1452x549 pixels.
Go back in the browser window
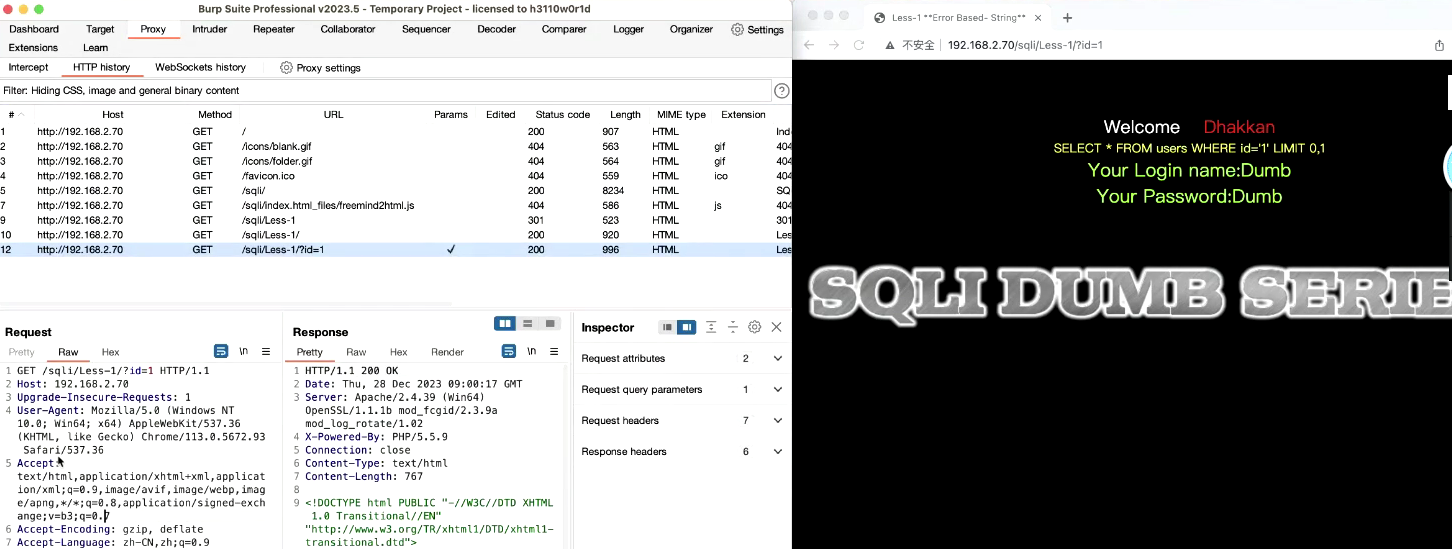[809, 45]
